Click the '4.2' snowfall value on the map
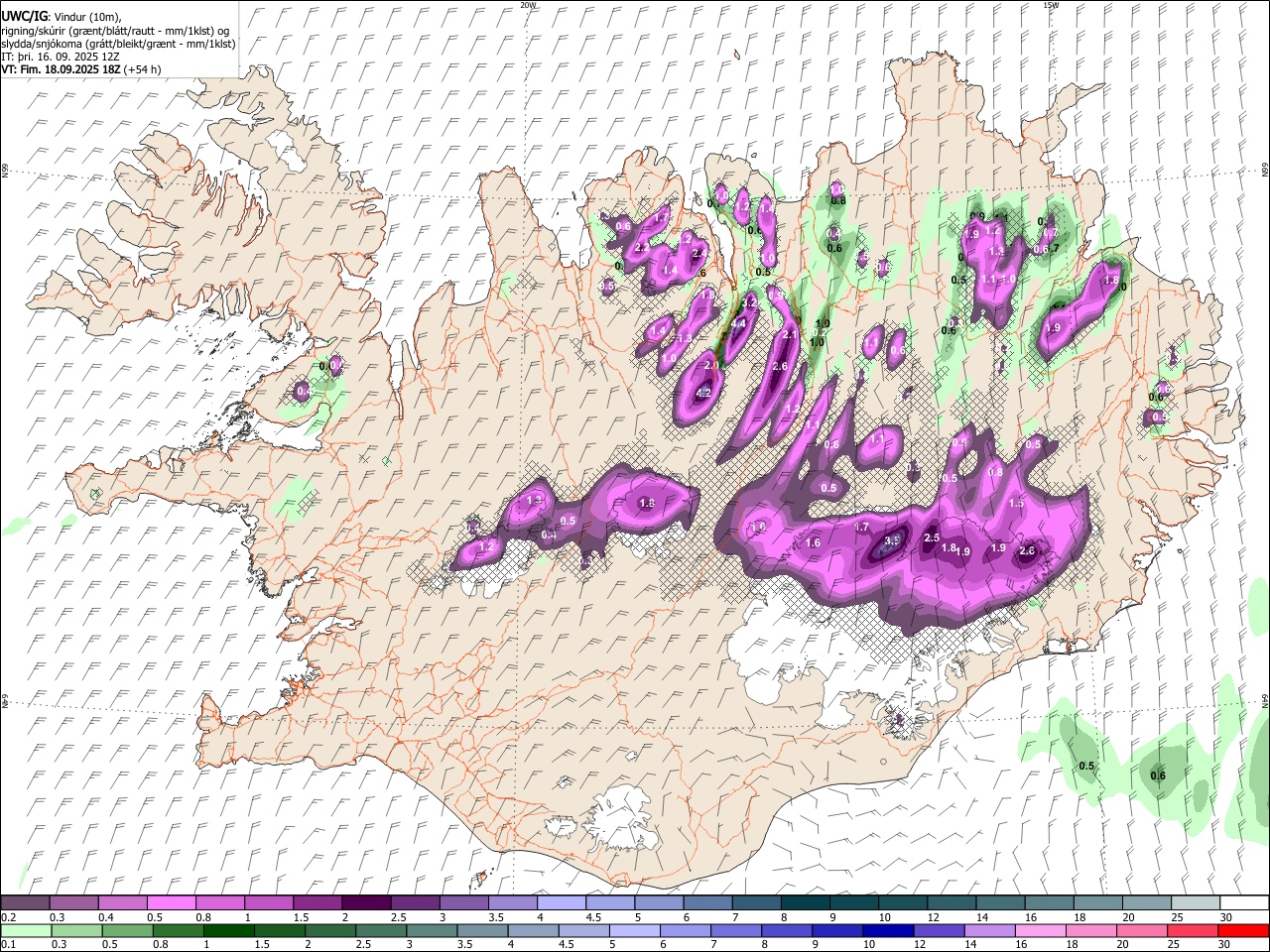The width and height of the screenshot is (1270, 952). (703, 393)
